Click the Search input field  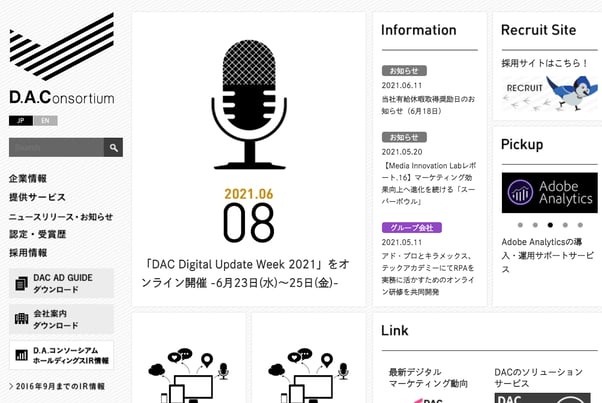[x=56, y=147]
